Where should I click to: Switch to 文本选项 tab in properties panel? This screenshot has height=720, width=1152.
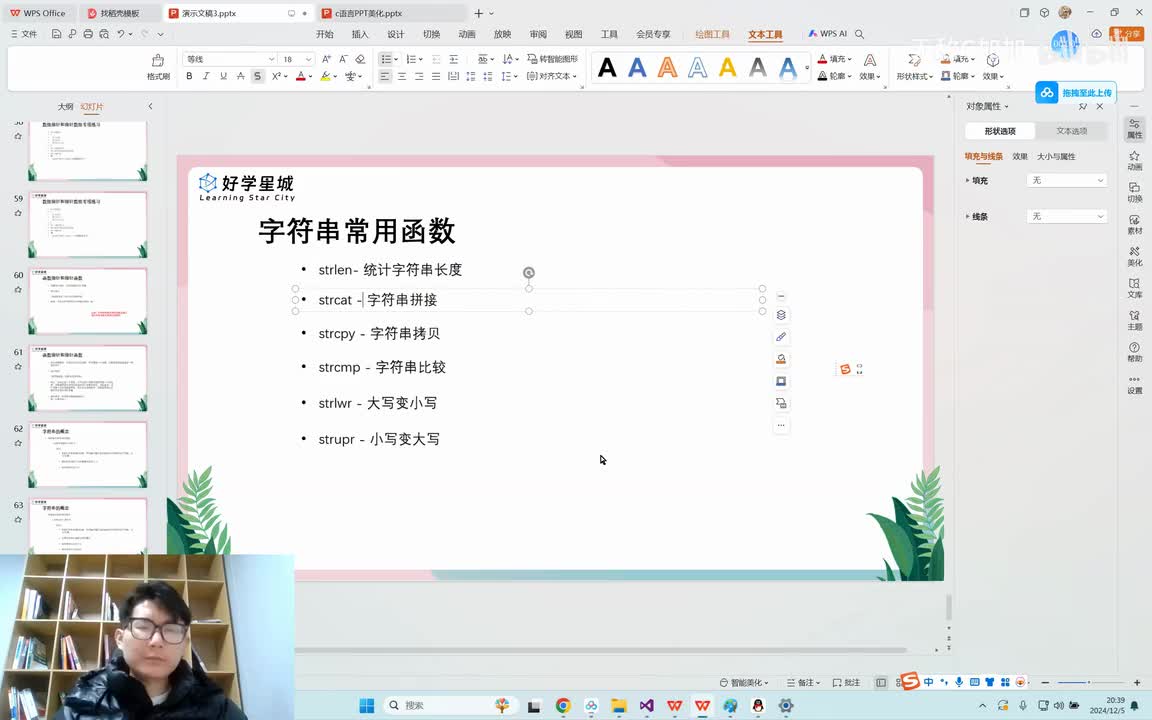(1071, 131)
